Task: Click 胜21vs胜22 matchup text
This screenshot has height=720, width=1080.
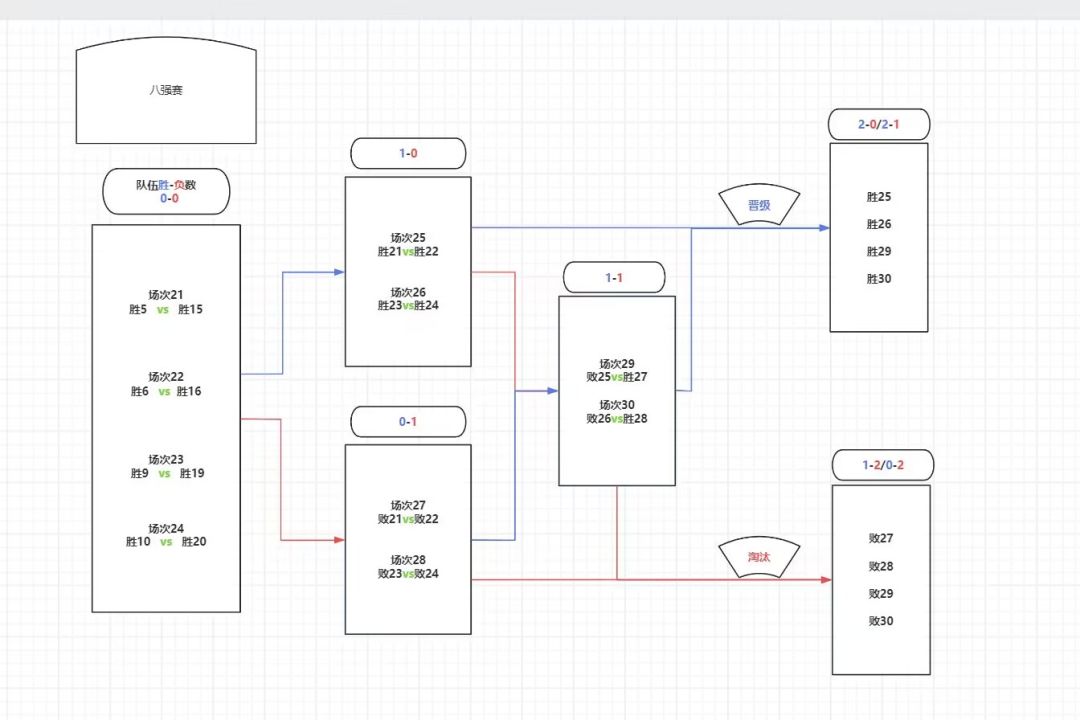Action: click(x=408, y=251)
